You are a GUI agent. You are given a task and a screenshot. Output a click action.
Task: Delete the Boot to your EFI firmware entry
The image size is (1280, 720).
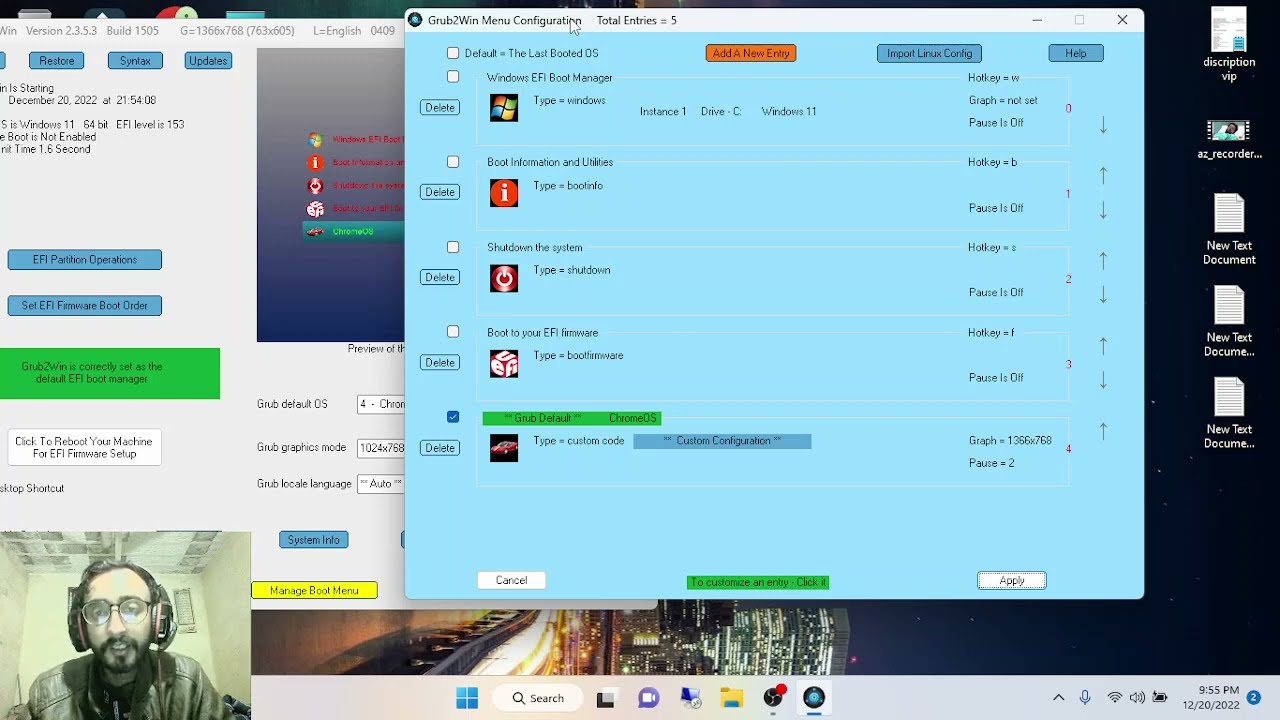click(x=440, y=362)
